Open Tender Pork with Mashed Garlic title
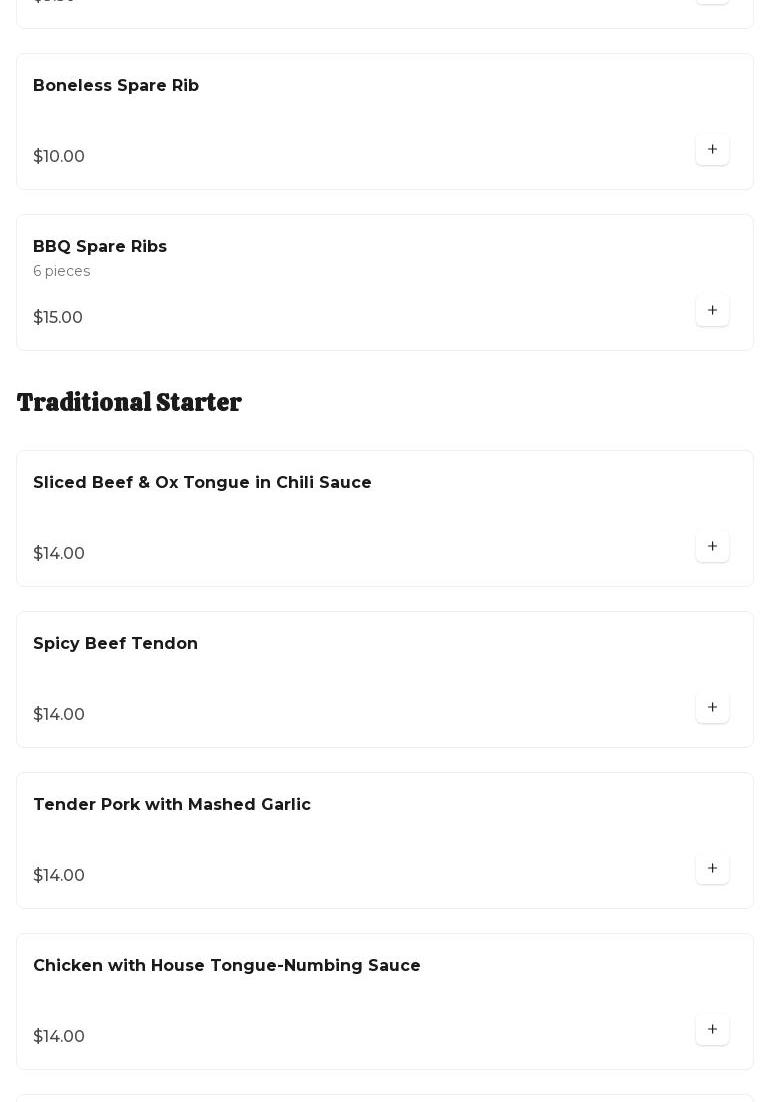This screenshot has width=770, height=1102. point(172,805)
